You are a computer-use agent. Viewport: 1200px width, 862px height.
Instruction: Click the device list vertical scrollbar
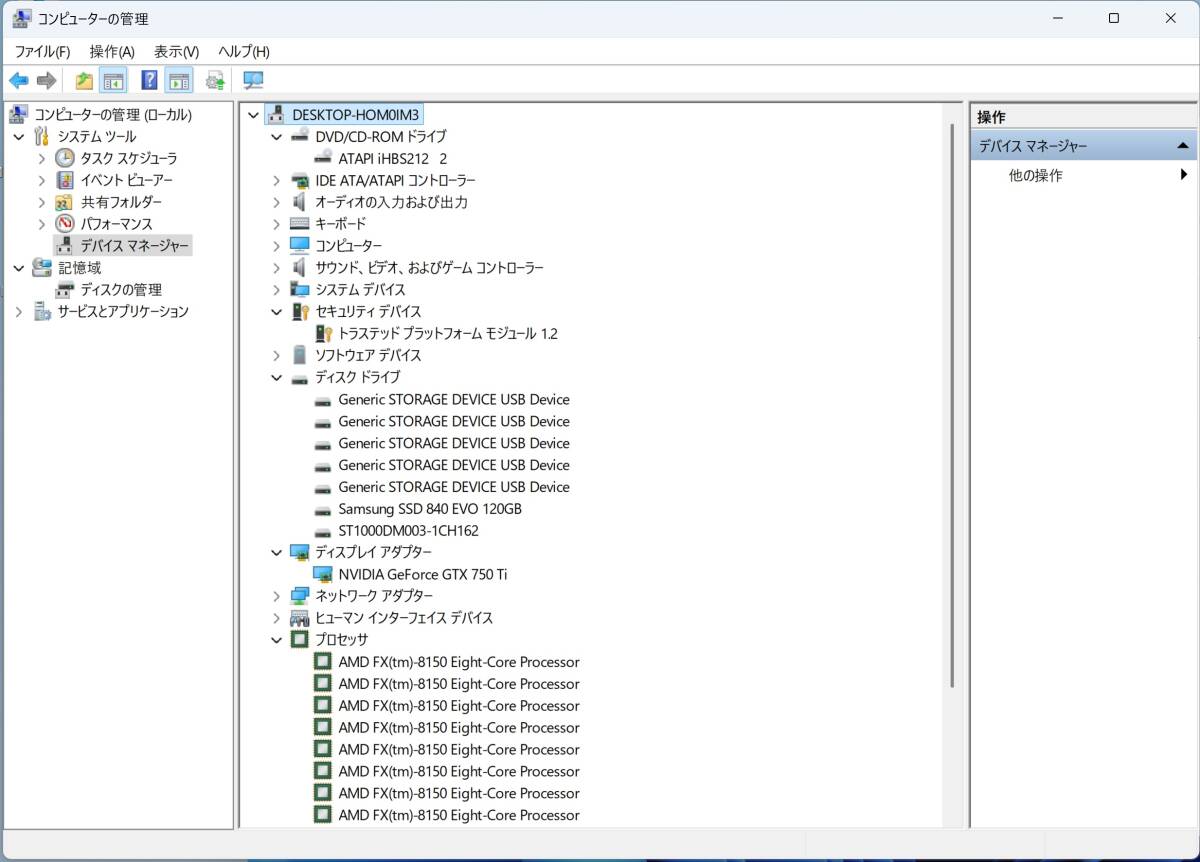[951, 405]
